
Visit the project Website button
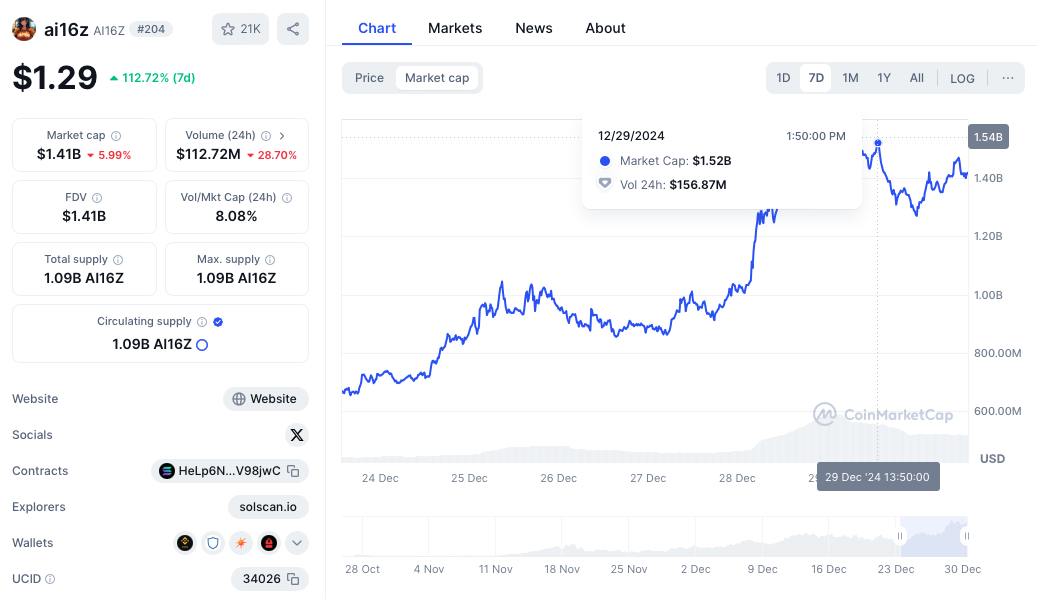pos(266,399)
